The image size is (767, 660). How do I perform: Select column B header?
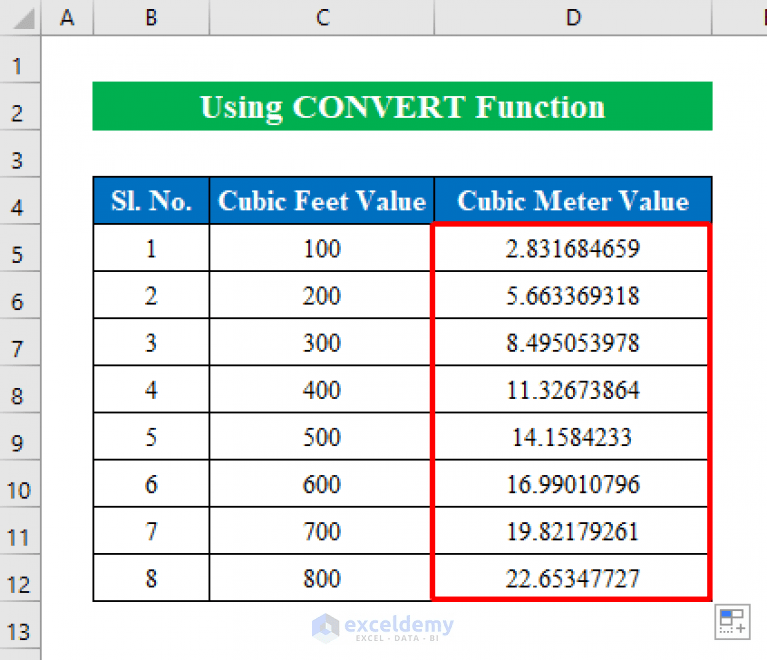(151, 18)
